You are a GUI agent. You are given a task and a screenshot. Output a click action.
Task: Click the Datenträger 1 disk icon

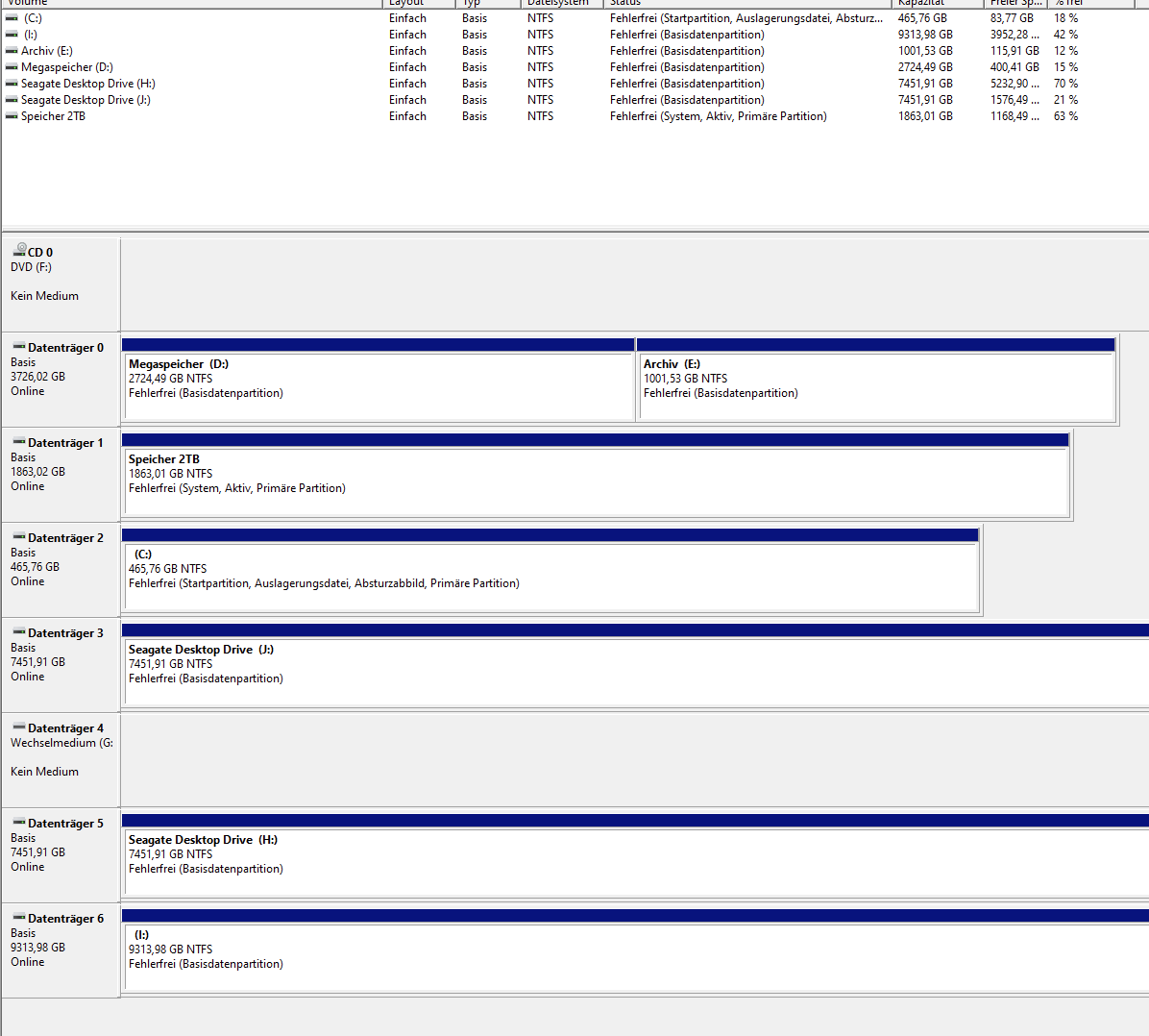19,441
